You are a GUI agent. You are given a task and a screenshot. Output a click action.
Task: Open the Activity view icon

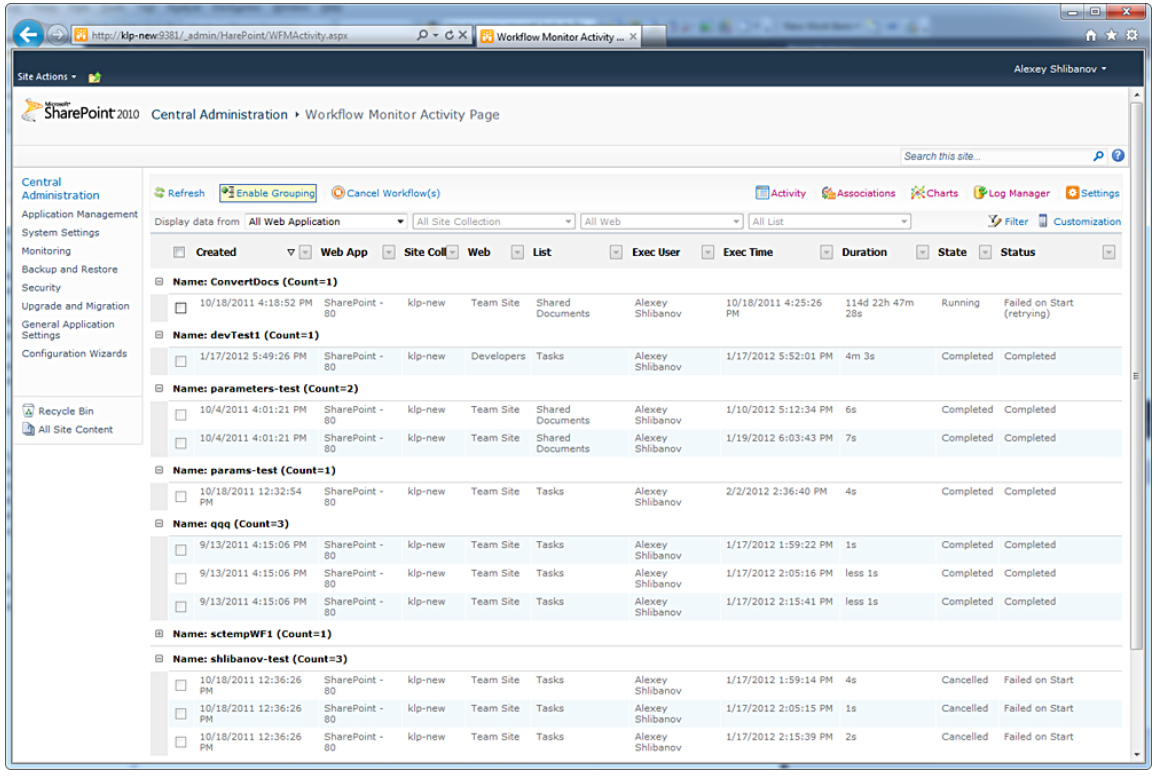click(x=762, y=193)
